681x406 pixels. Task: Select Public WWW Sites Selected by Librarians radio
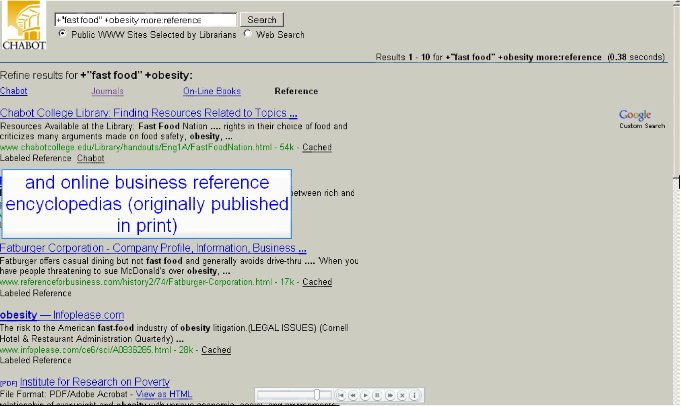click(x=63, y=33)
